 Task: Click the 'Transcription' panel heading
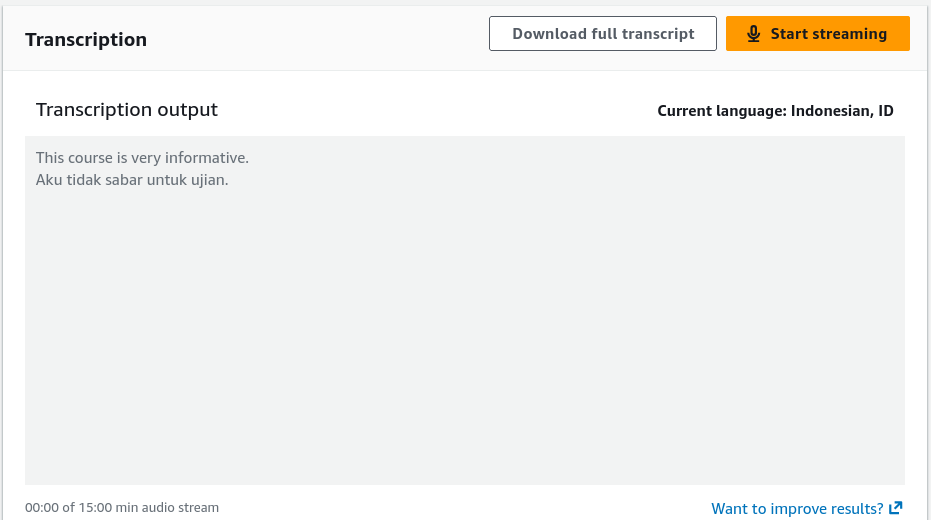click(86, 40)
